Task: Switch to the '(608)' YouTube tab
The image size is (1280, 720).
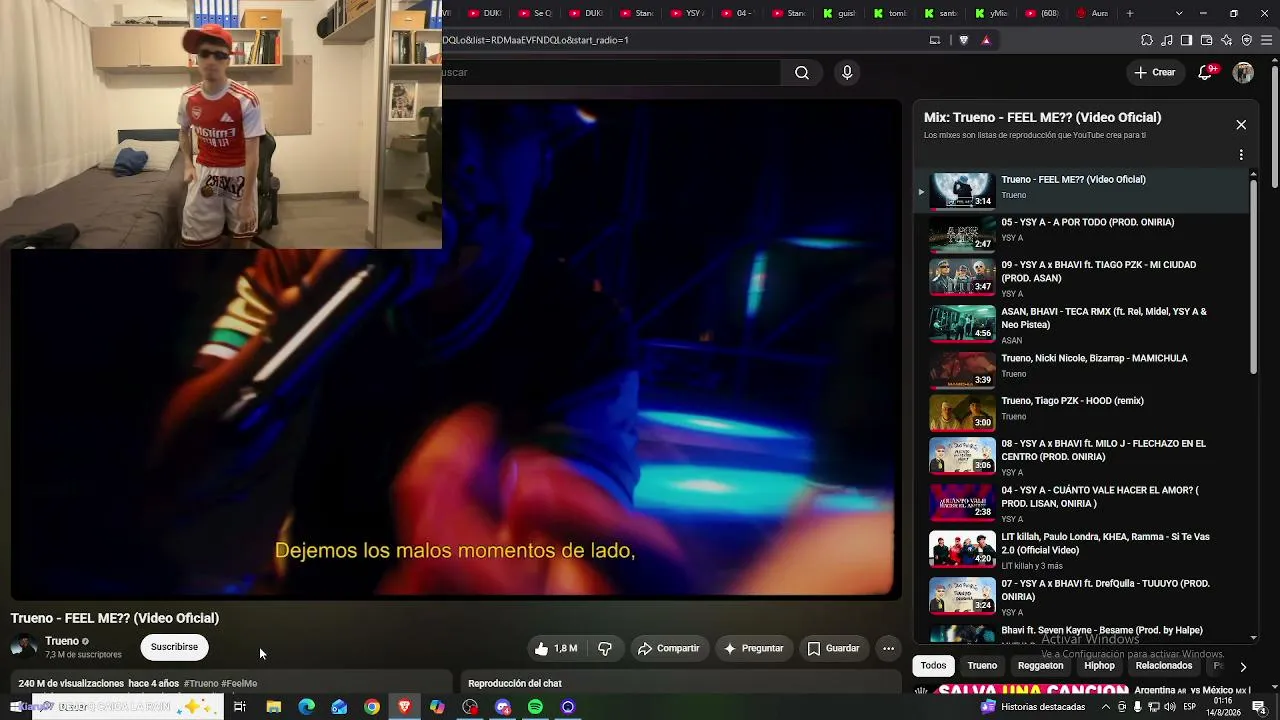Action: pyautogui.click(x=1041, y=13)
